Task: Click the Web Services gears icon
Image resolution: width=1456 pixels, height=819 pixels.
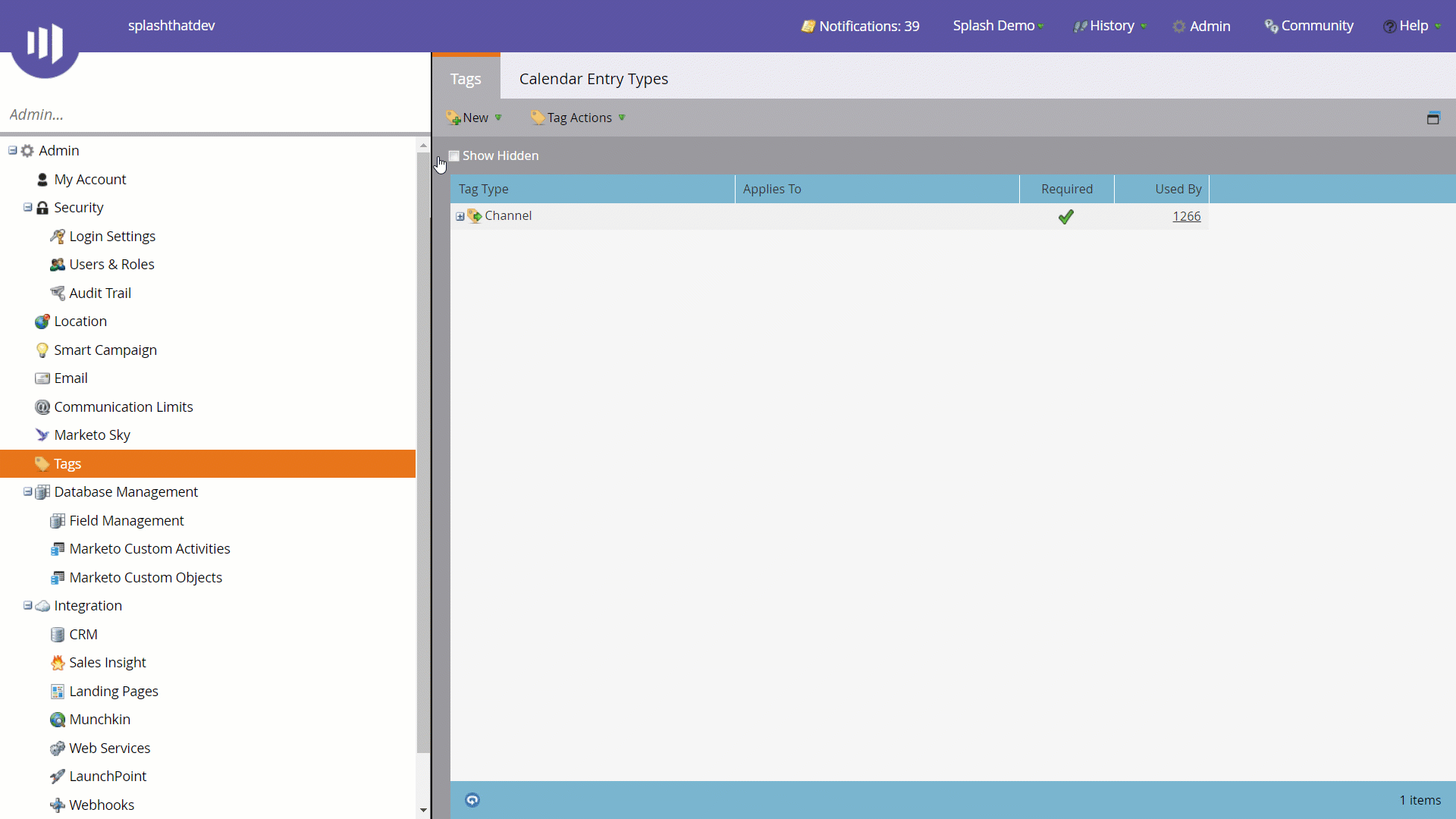Action: 58,748
